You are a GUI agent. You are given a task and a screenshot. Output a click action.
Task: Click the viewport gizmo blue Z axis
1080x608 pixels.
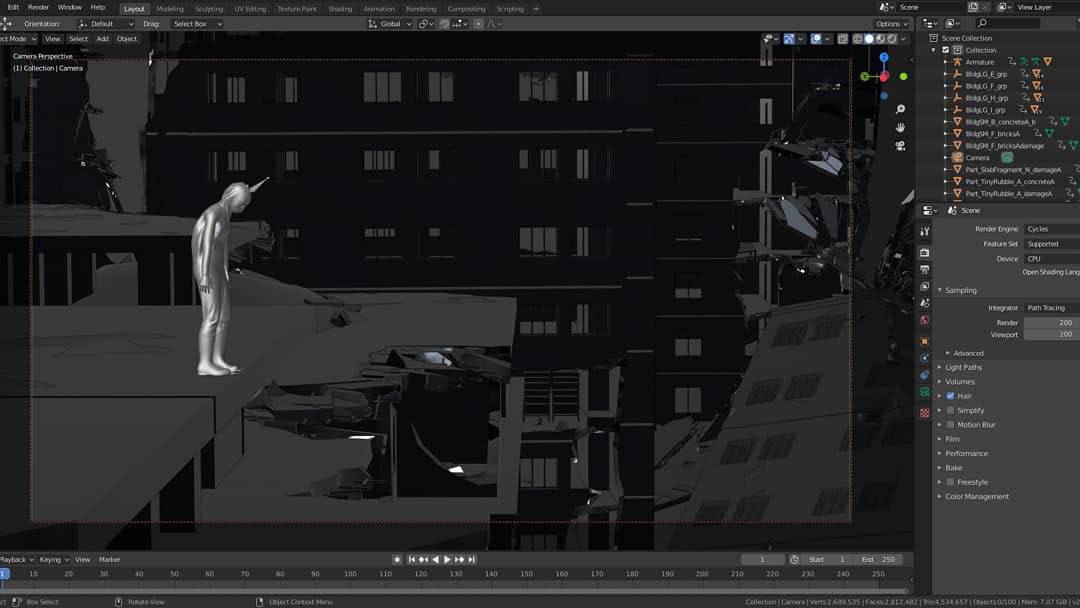tap(884, 58)
